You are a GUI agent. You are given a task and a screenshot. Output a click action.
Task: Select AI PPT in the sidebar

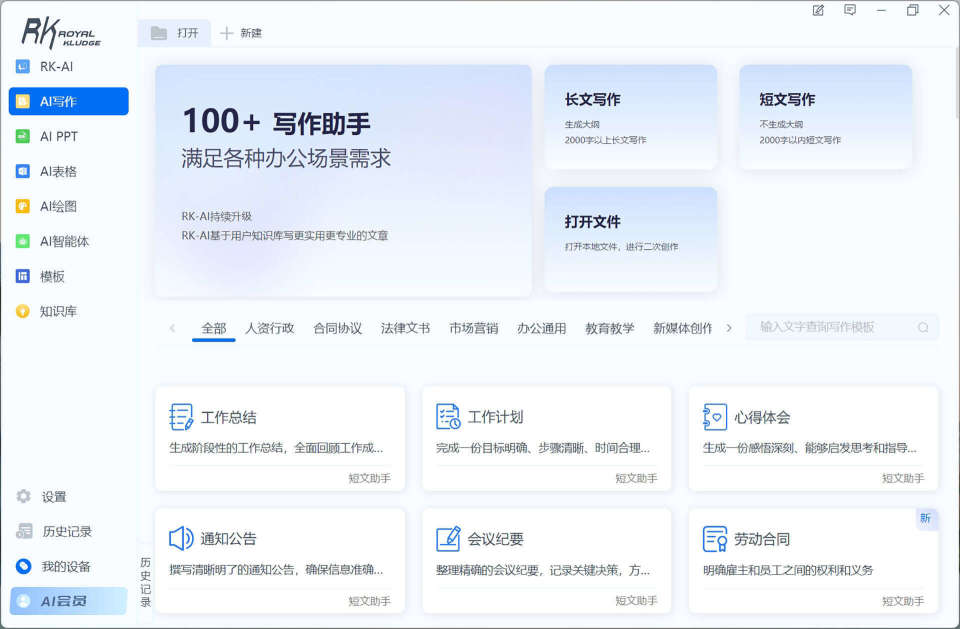coord(58,137)
